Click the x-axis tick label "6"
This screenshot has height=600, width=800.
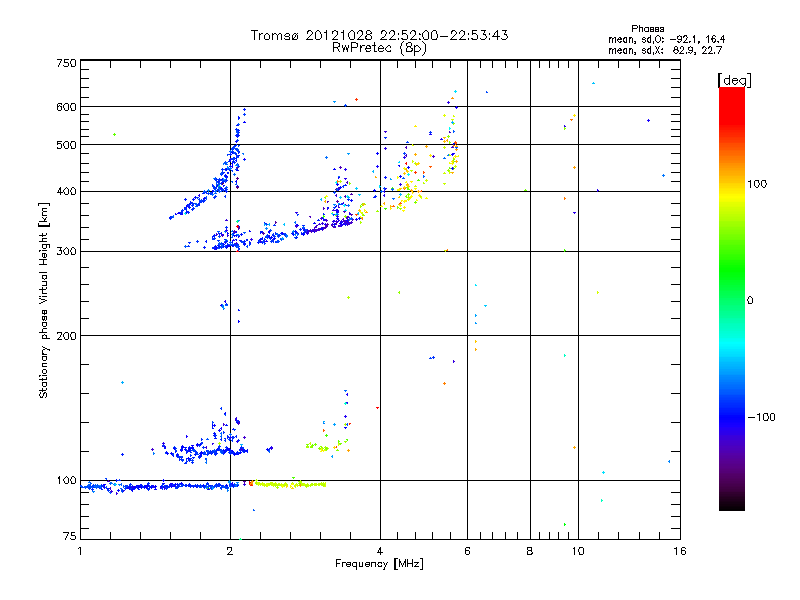467,551
